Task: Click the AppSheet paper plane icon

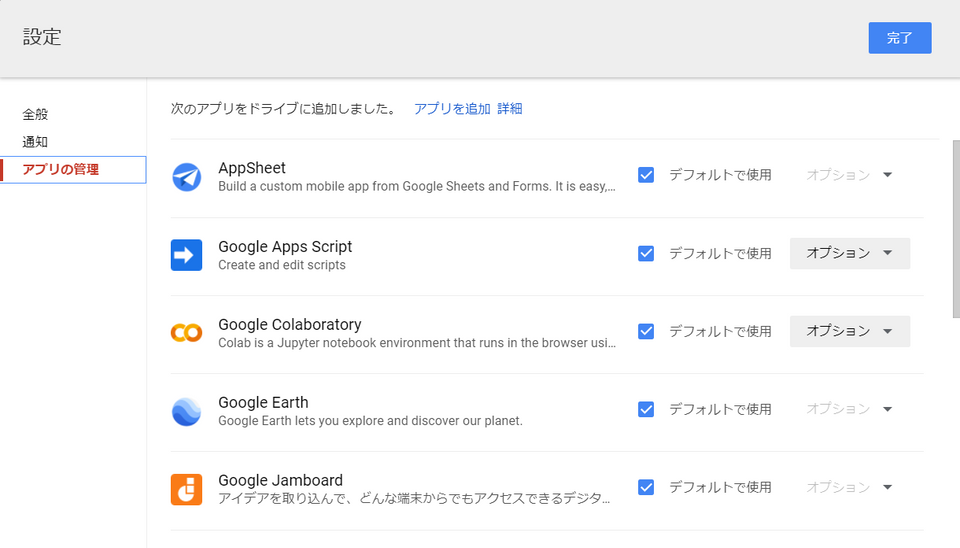Action: tap(186, 178)
